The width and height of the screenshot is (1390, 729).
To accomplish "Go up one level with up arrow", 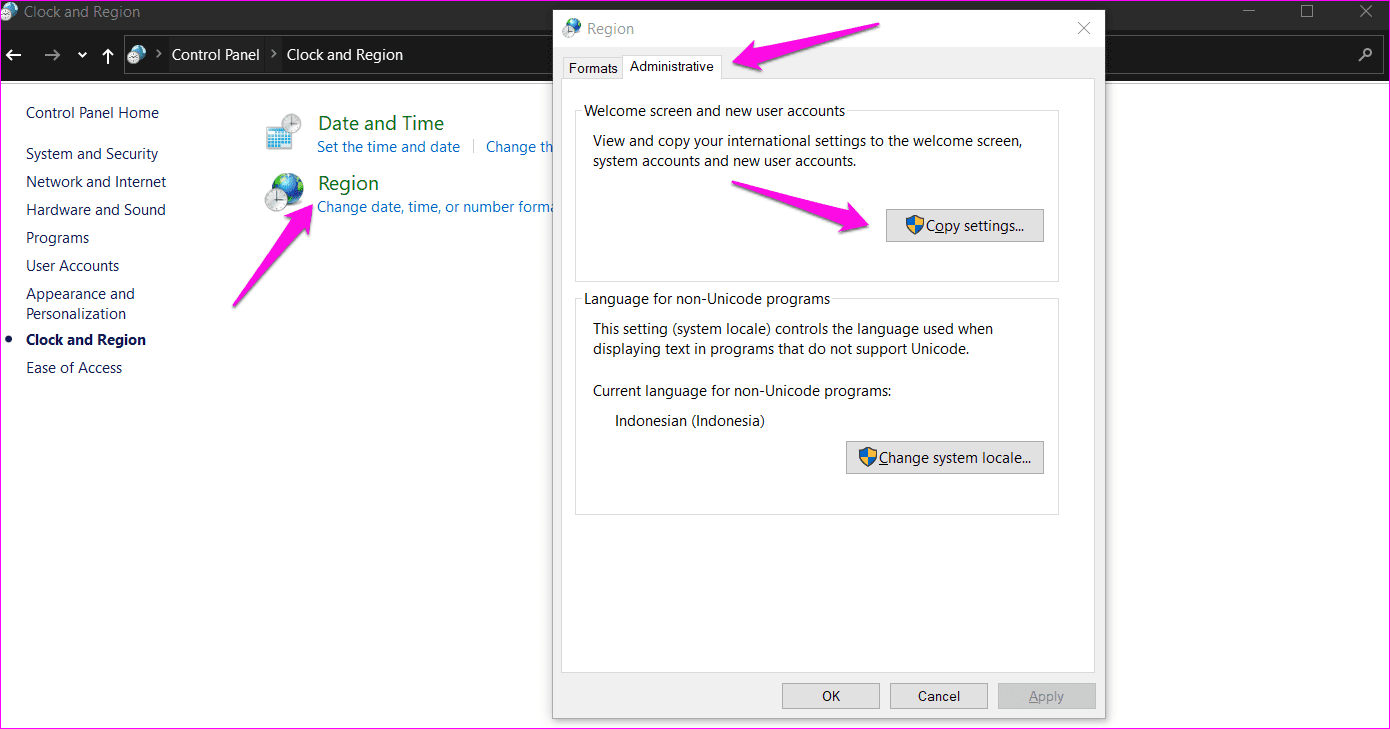I will 108,55.
